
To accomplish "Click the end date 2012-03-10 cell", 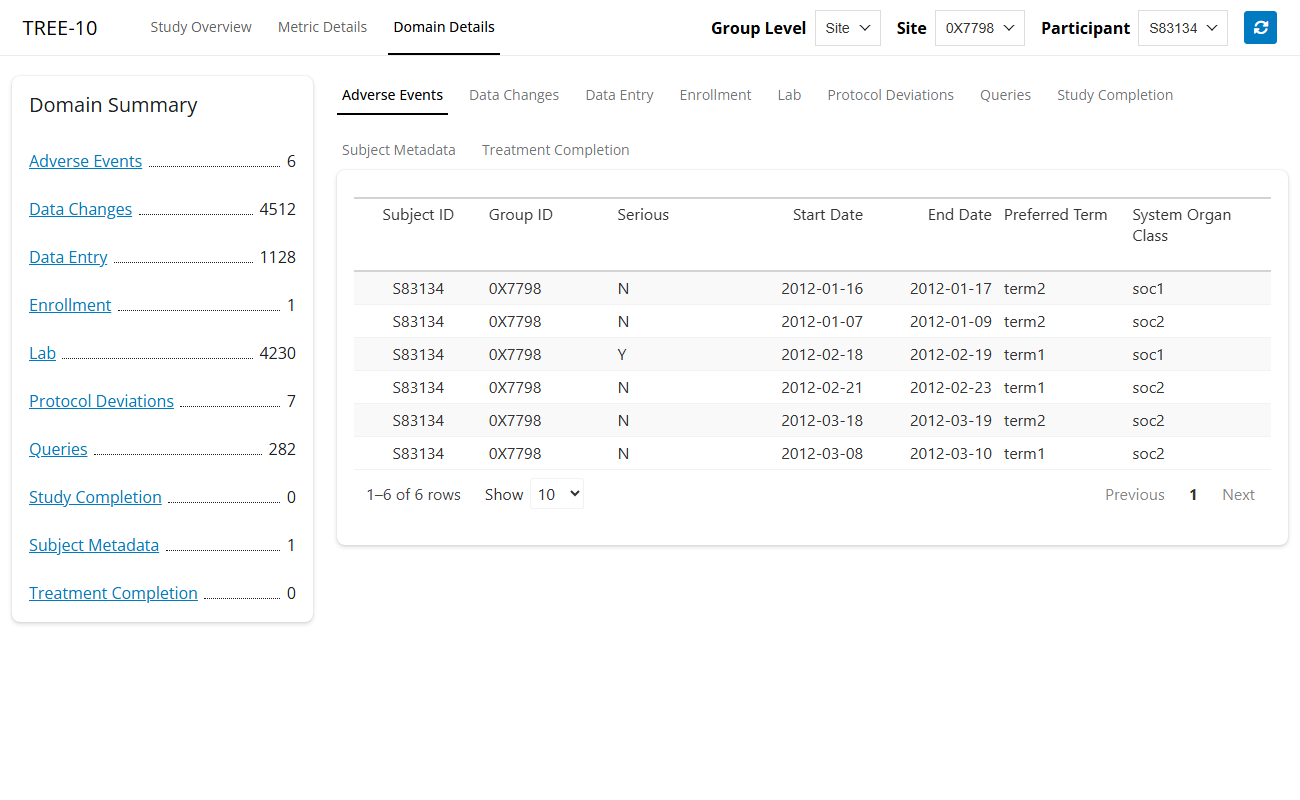I will 950,454.
